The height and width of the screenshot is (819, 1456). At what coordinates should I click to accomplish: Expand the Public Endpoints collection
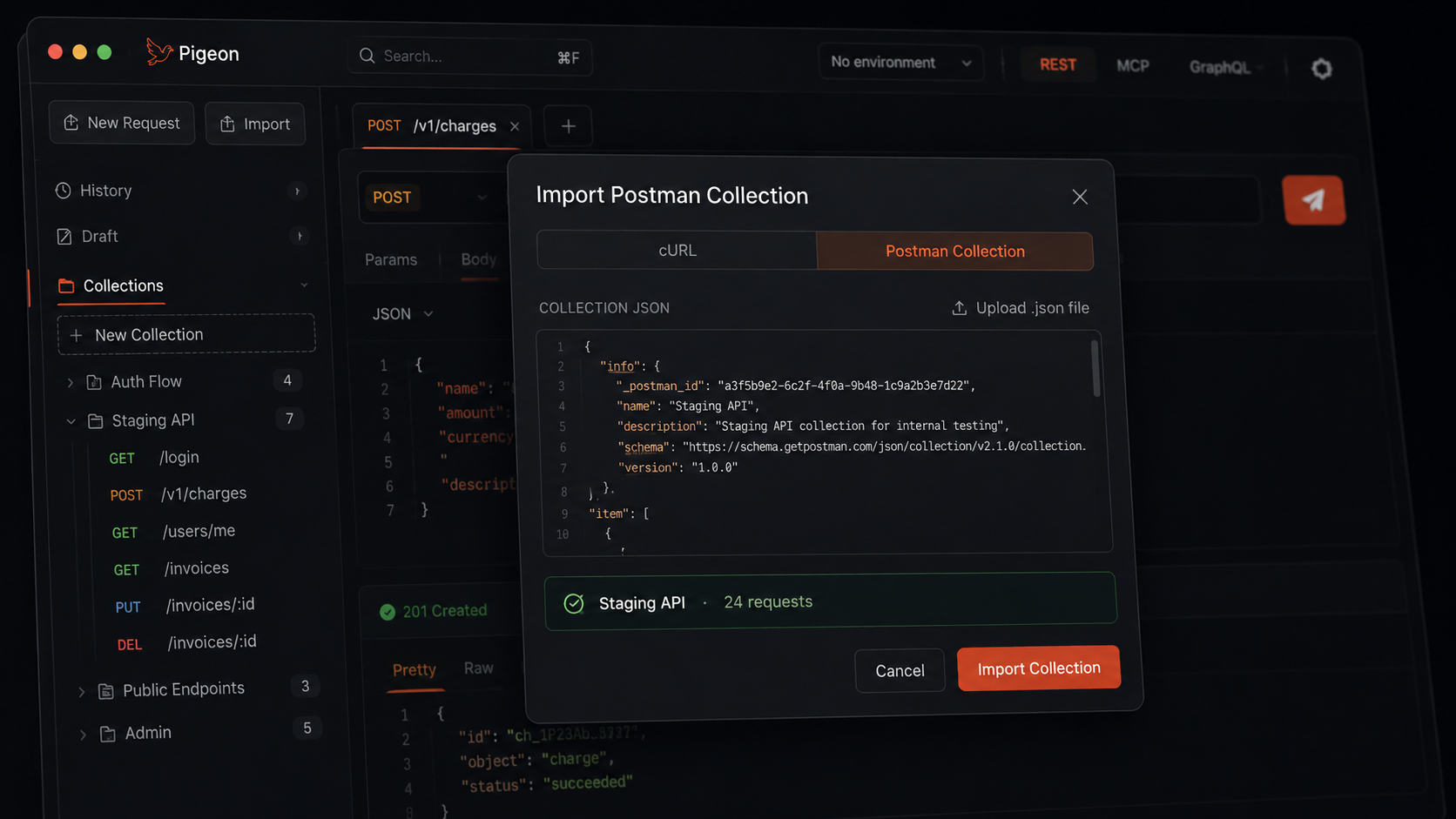[81, 692]
